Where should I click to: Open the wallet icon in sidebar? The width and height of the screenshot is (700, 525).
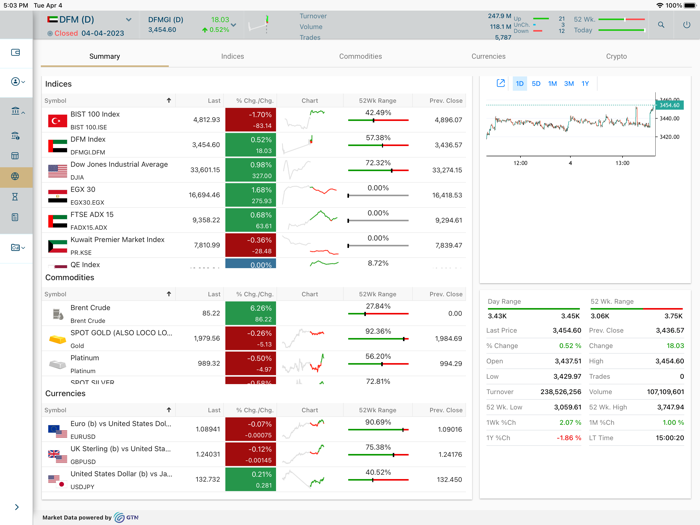pyautogui.click(x=16, y=53)
